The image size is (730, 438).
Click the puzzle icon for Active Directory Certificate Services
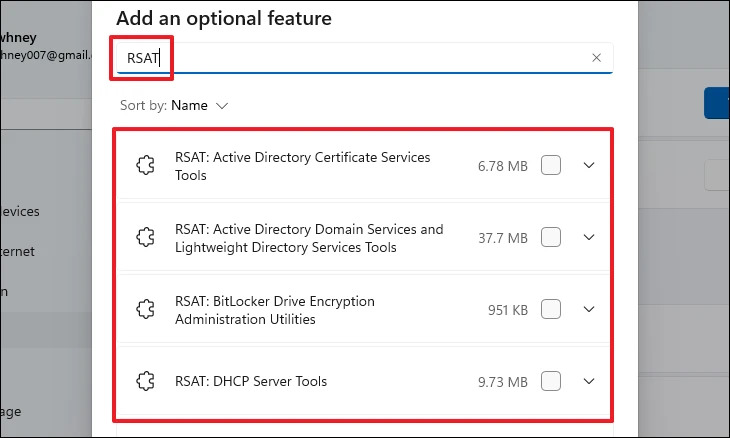click(145, 166)
